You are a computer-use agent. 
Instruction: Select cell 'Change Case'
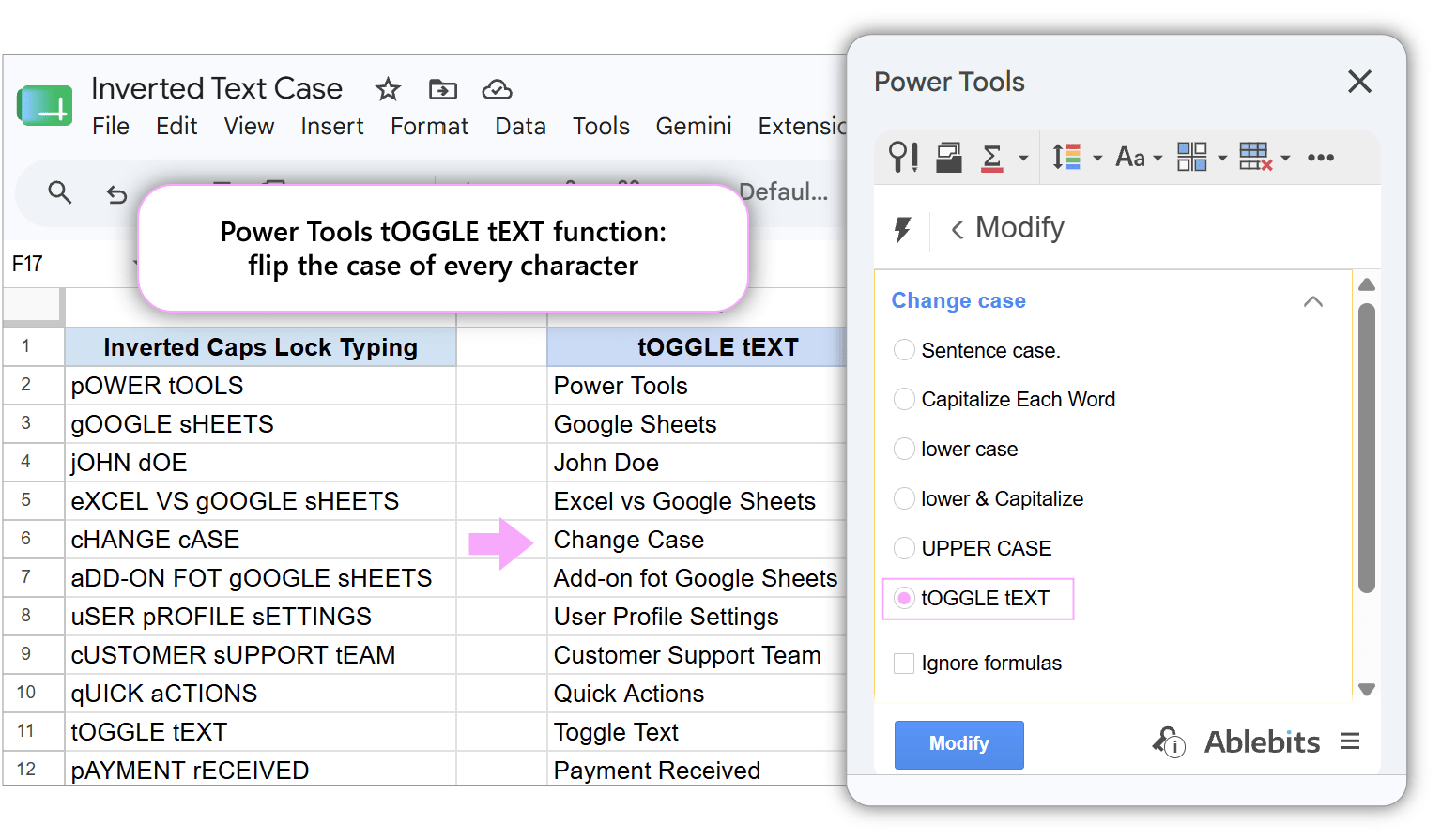pos(697,540)
